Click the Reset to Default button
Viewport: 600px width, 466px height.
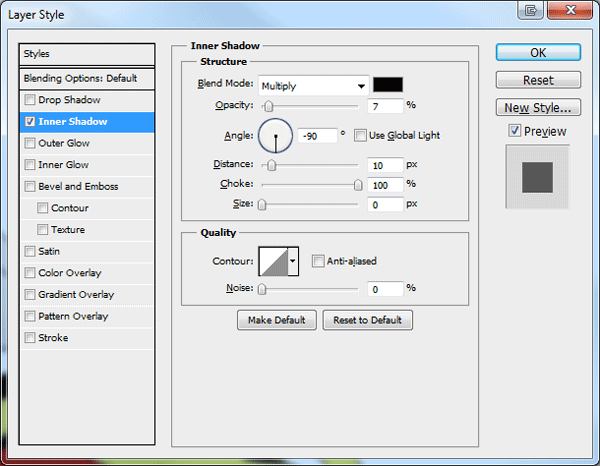coord(367,320)
